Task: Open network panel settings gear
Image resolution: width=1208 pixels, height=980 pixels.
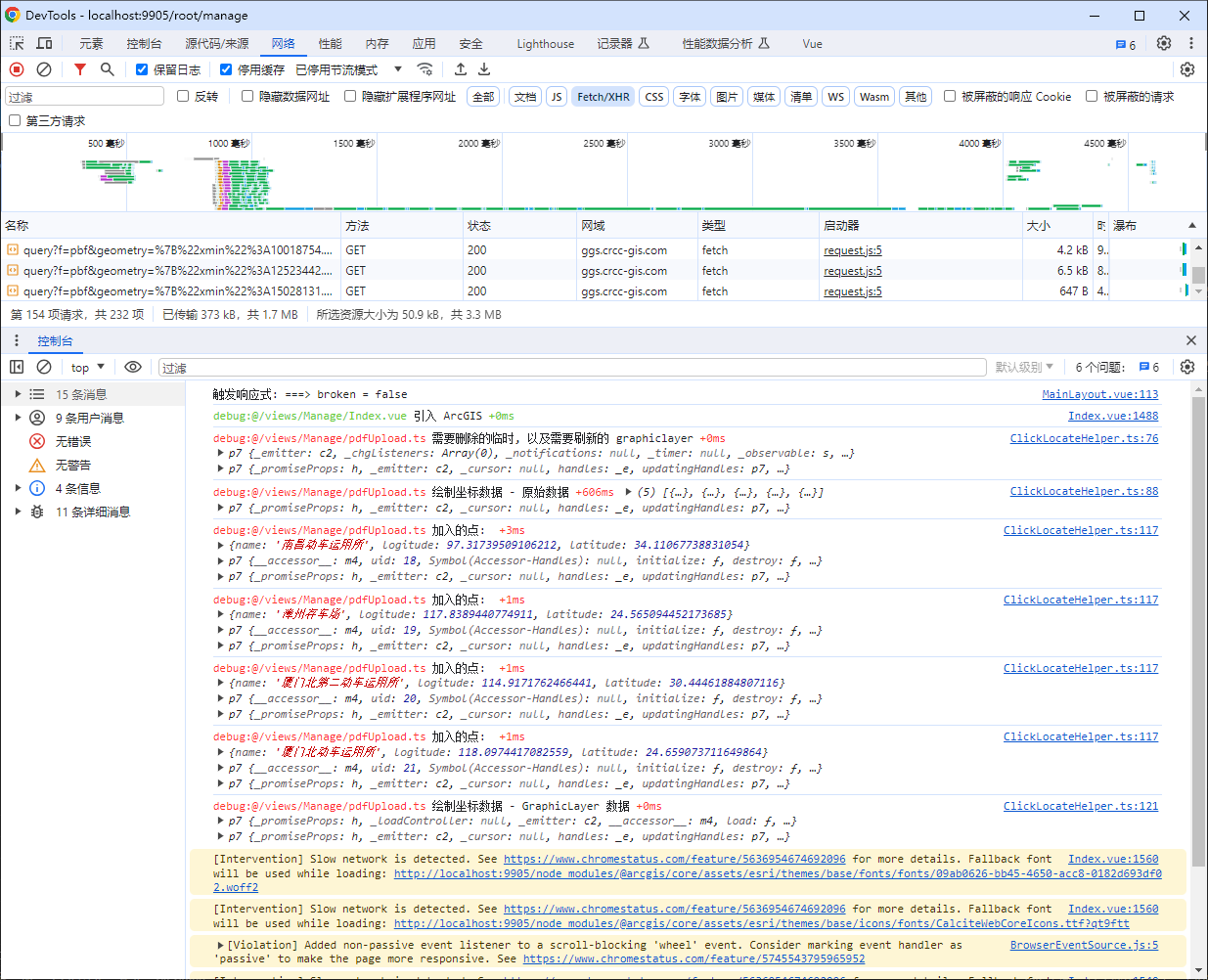Action: click(x=1187, y=69)
